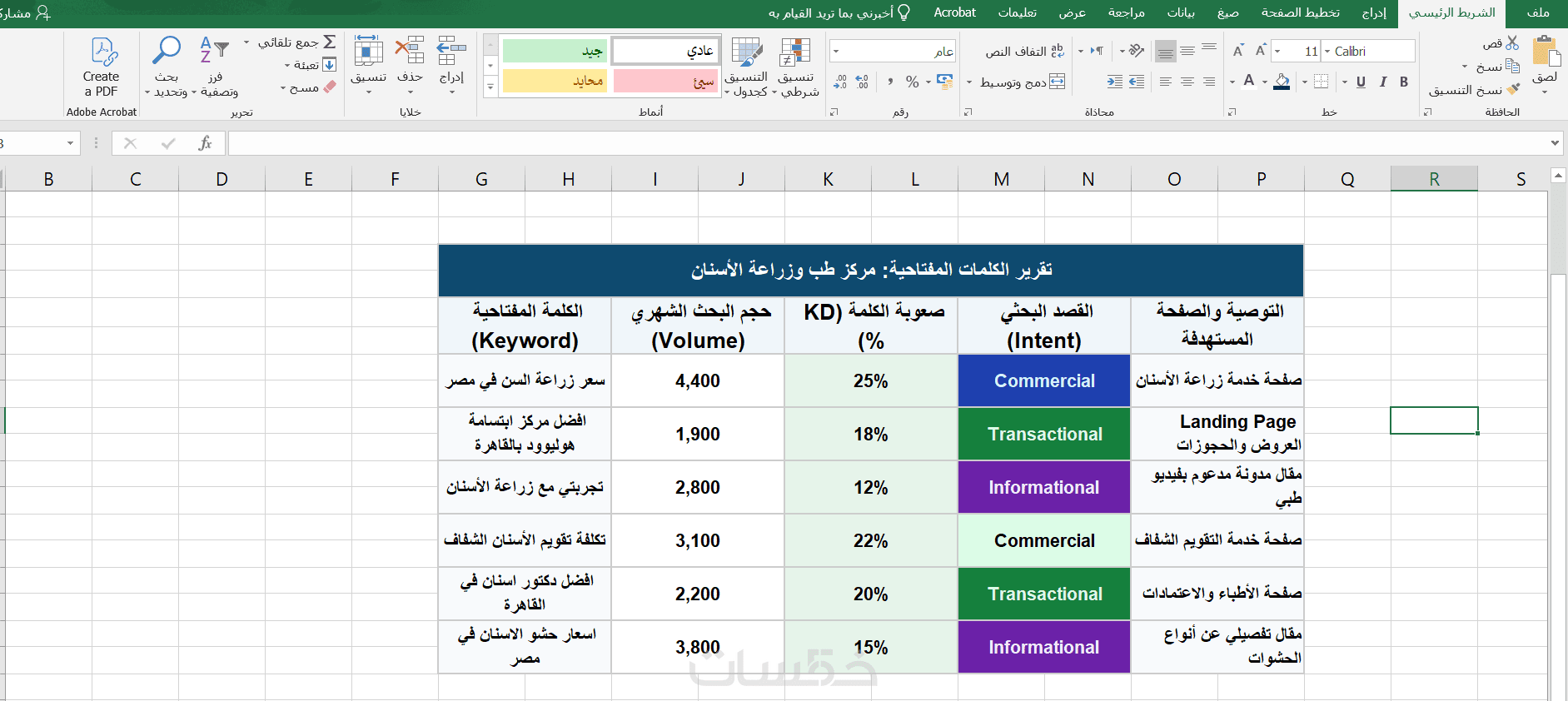Open the File (ملف) tab
This screenshot has width=1568, height=701.
[x=1538, y=12]
